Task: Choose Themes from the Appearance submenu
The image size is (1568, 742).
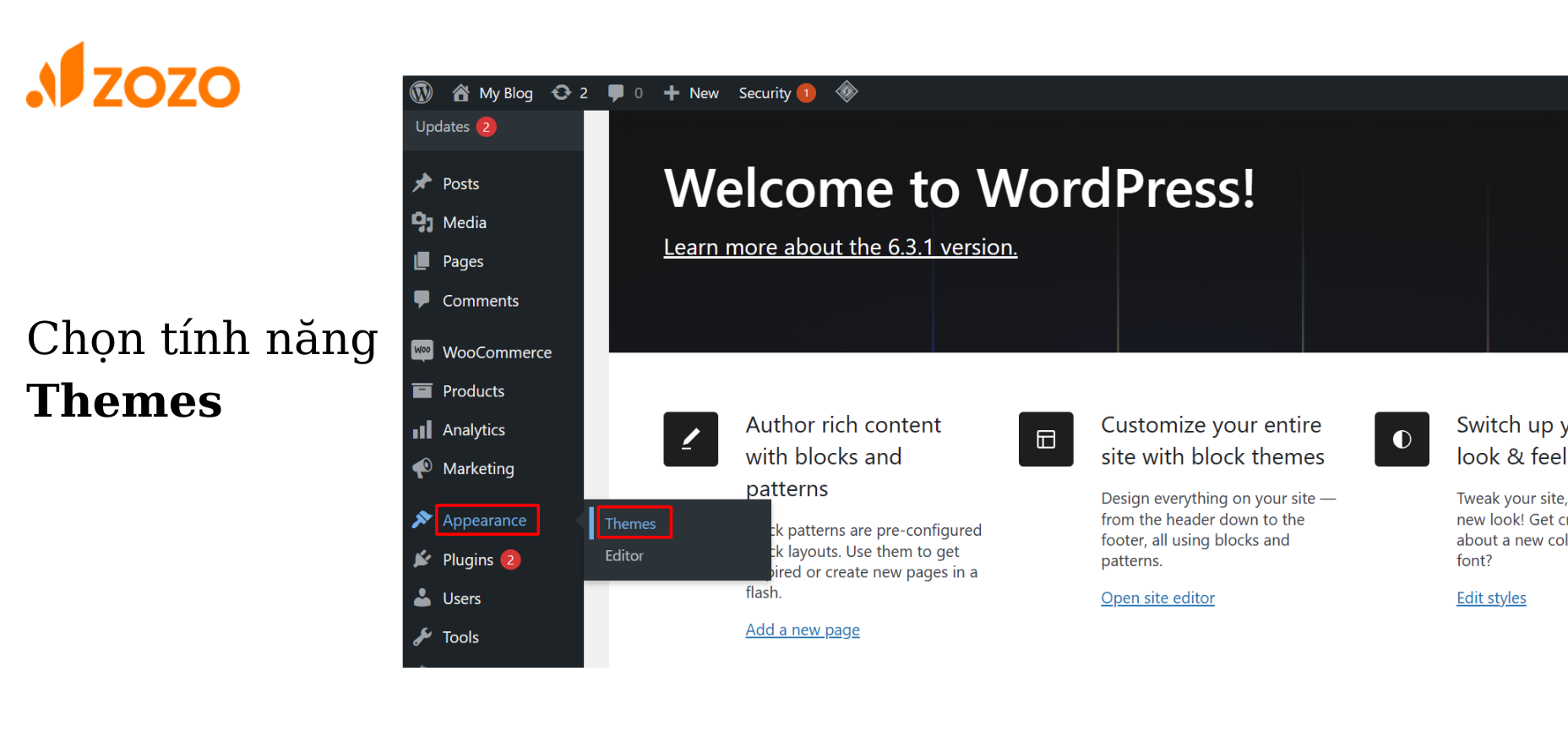Action: [x=630, y=524]
